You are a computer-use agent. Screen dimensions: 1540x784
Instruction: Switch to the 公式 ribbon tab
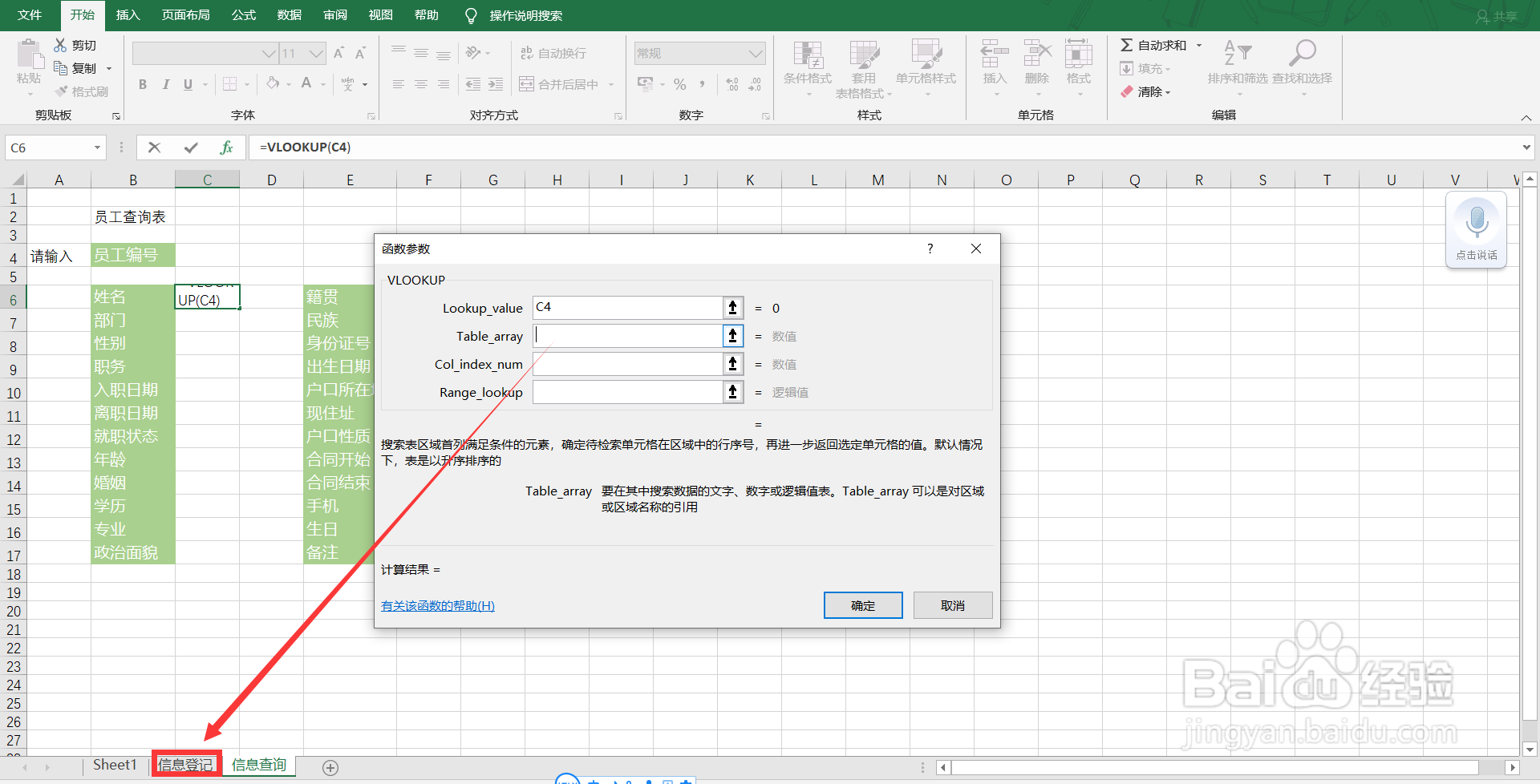[x=243, y=14]
